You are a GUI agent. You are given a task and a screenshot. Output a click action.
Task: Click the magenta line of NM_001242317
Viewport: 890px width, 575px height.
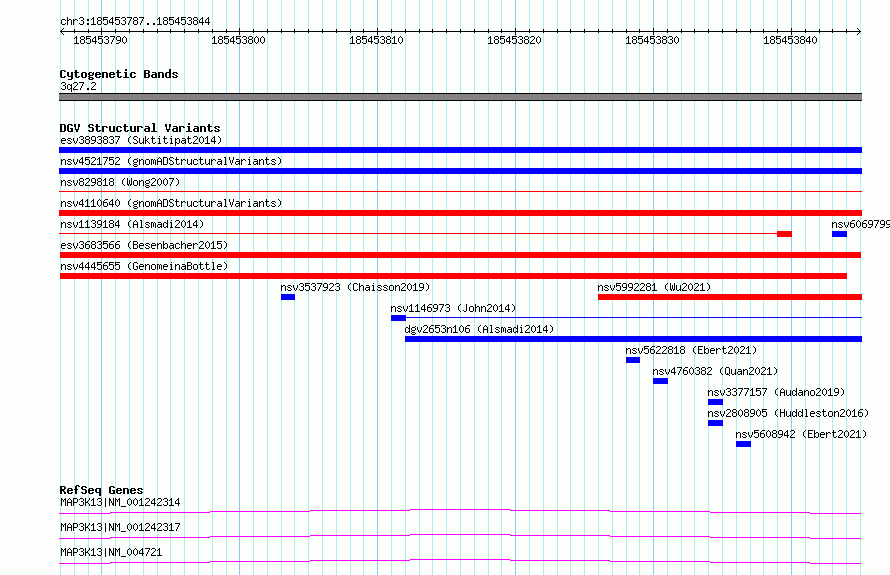click(x=460, y=536)
